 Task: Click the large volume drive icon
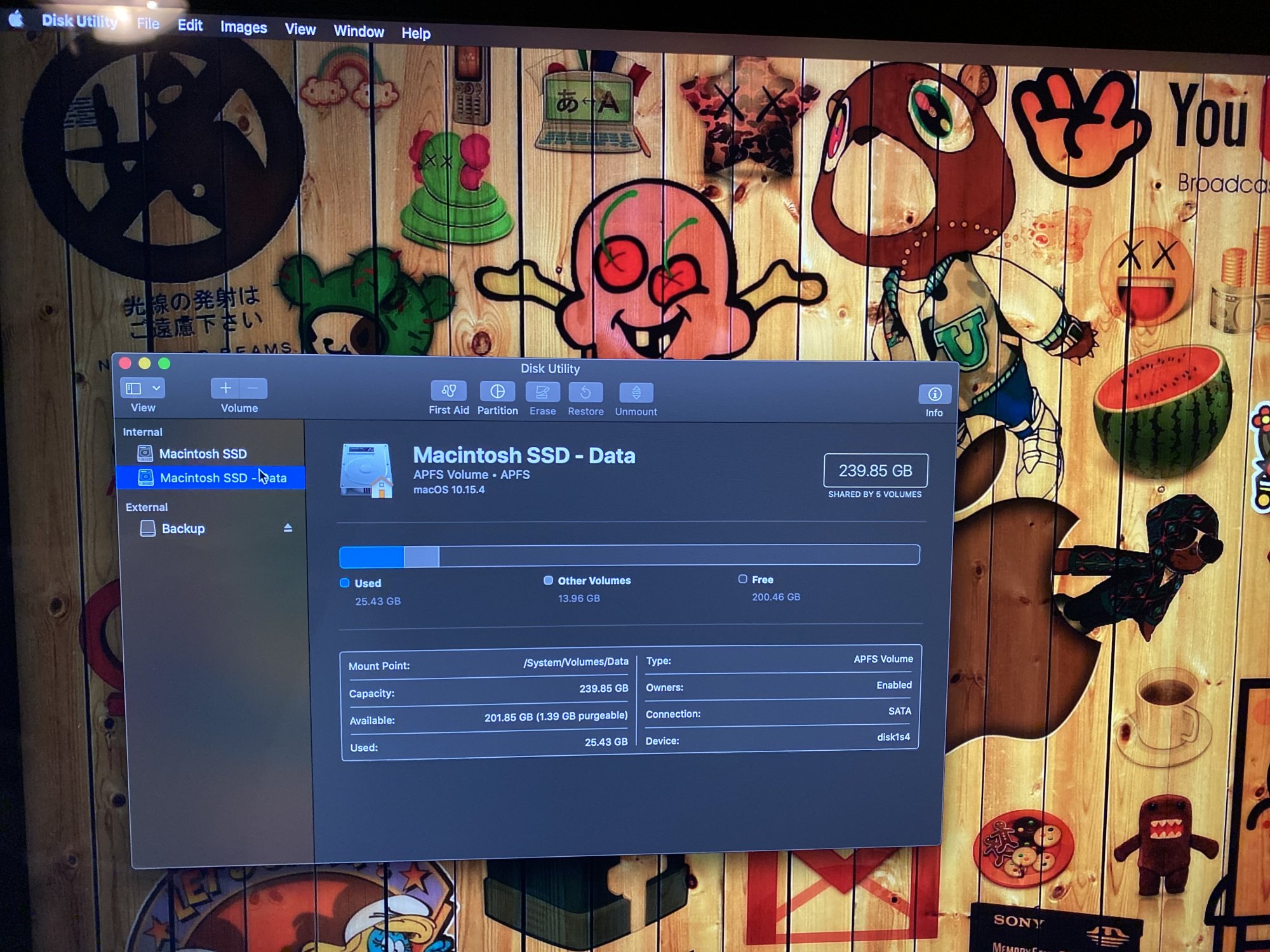(x=366, y=470)
